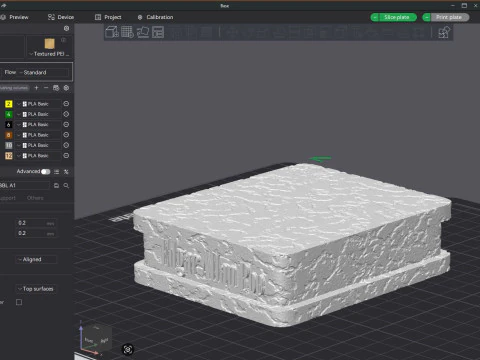This screenshot has width=480, height=360.
Task: Open the Textured PEI plate type dropdown
Action: 49,54
